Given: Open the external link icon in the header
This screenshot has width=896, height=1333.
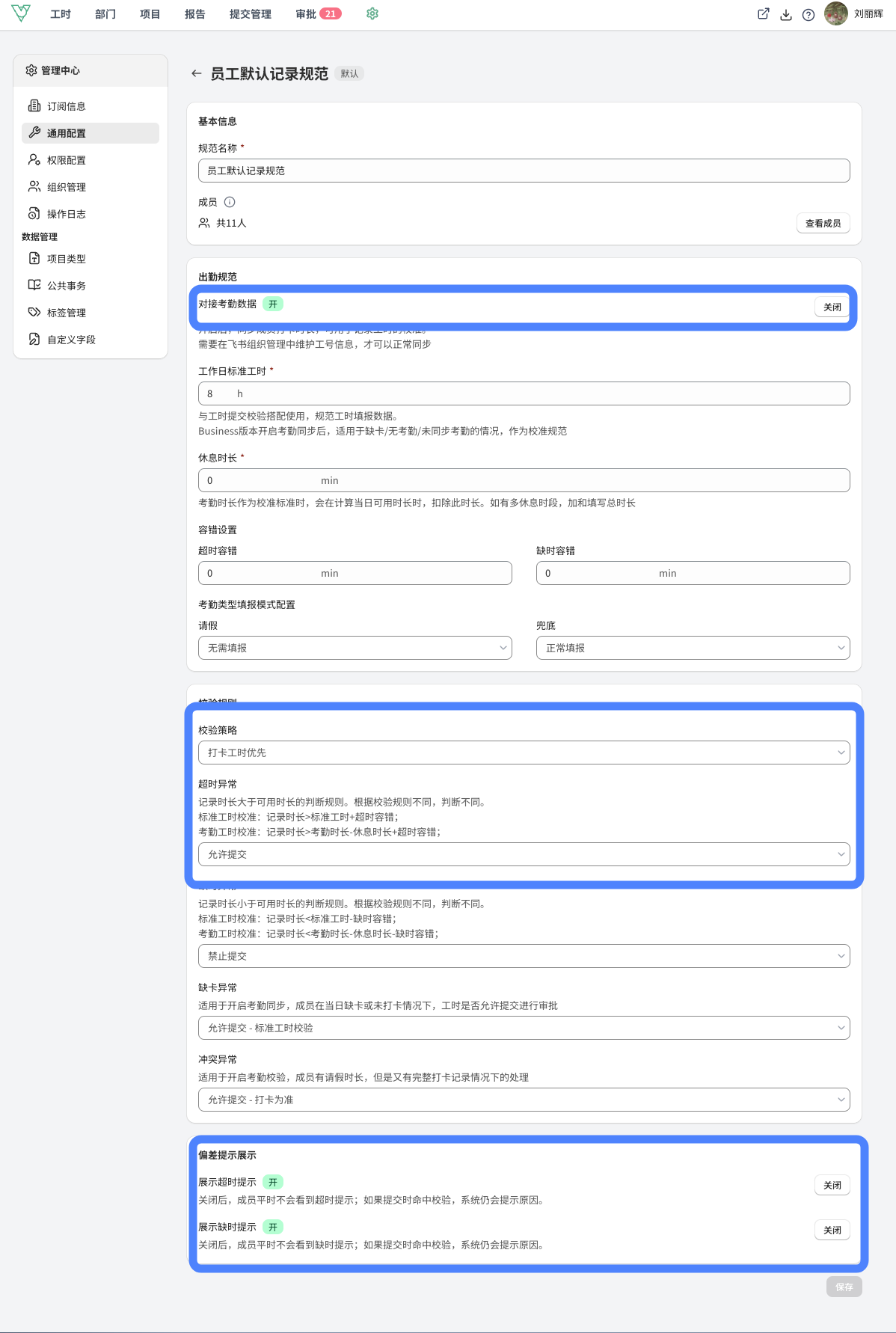Looking at the screenshot, I should click(764, 13).
